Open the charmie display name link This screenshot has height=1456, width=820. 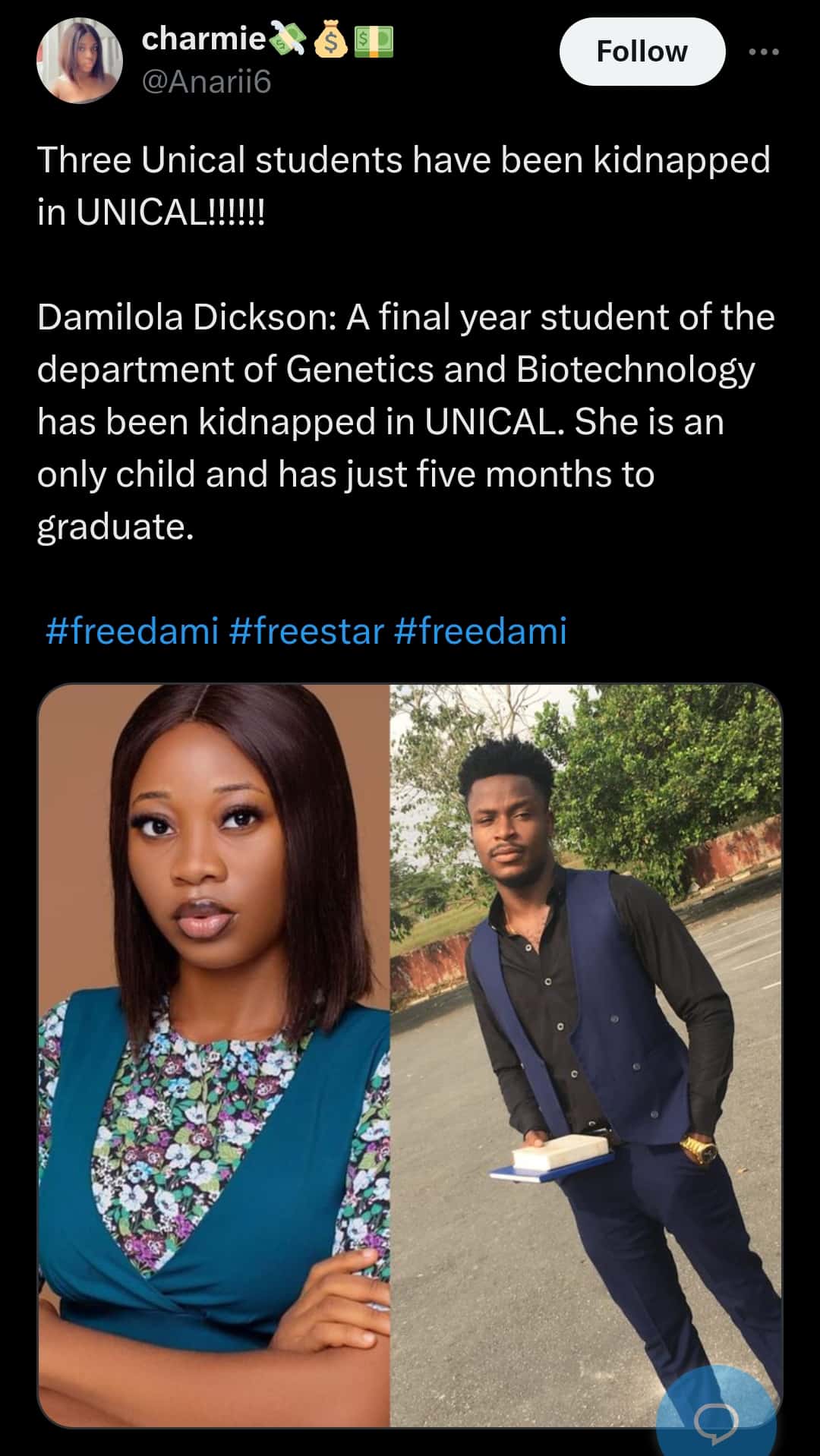(x=203, y=39)
